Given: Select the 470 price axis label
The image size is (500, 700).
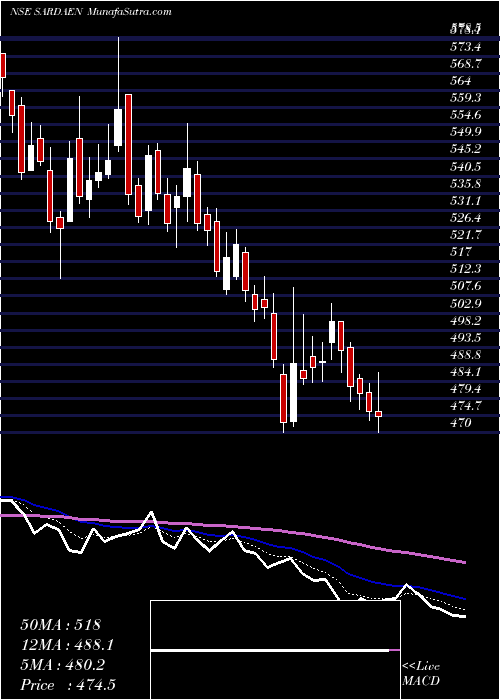Looking at the screenshot, I should 461,423.
